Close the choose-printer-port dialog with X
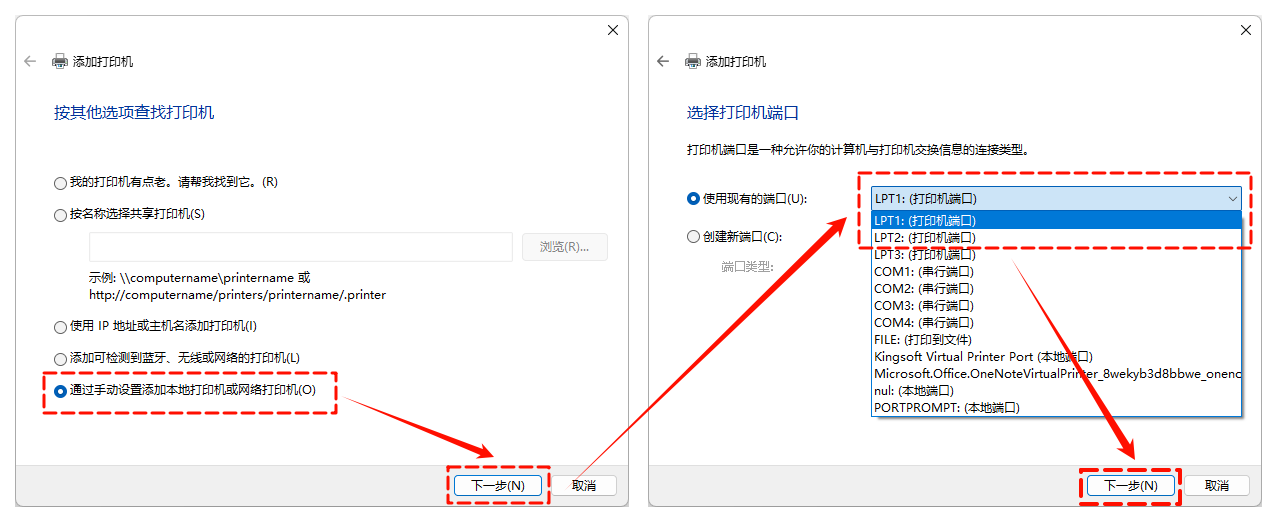1275x522 pixels. pyautogui.click(x=1245, y=30)
